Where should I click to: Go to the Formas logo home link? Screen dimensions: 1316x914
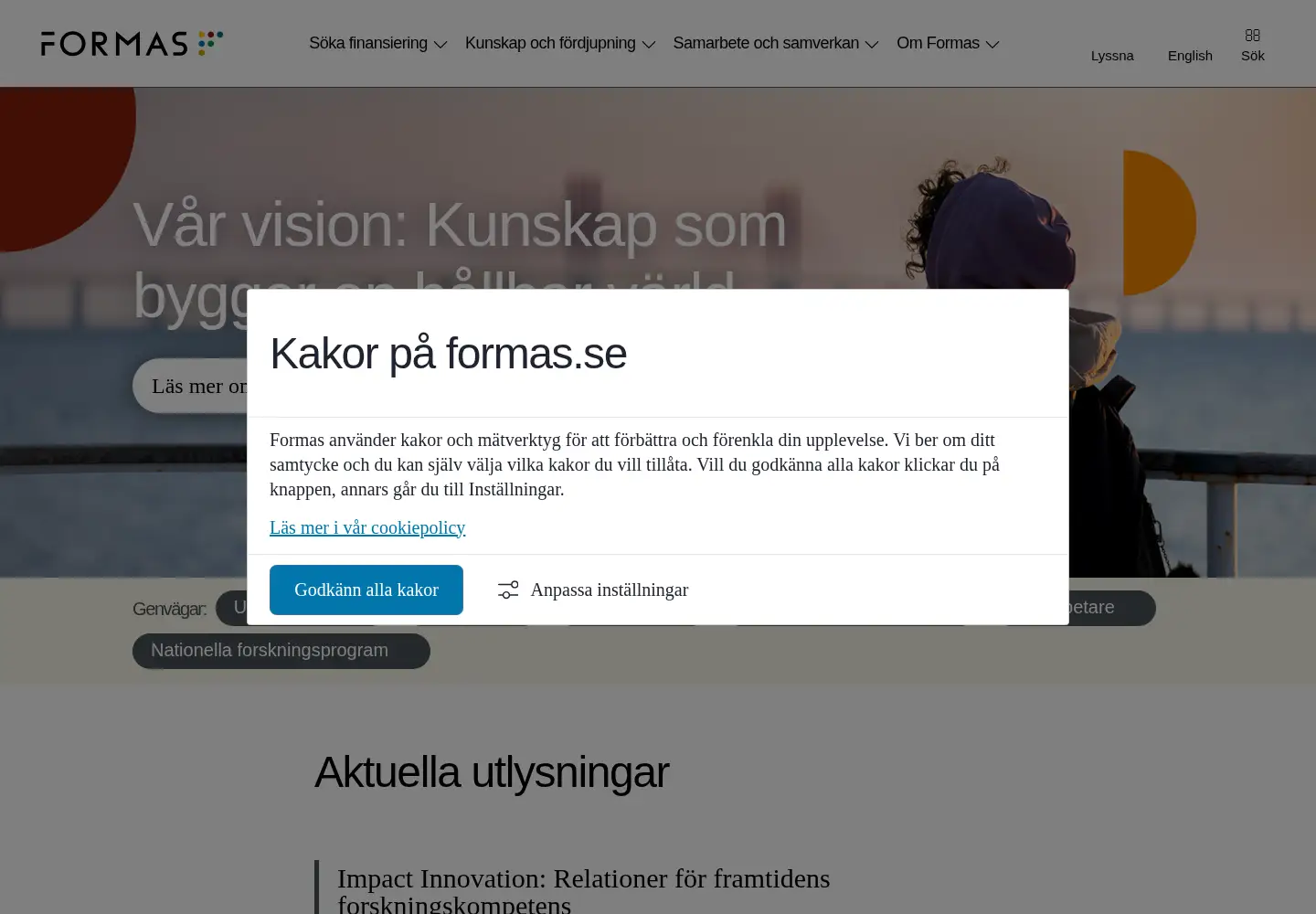132,43
